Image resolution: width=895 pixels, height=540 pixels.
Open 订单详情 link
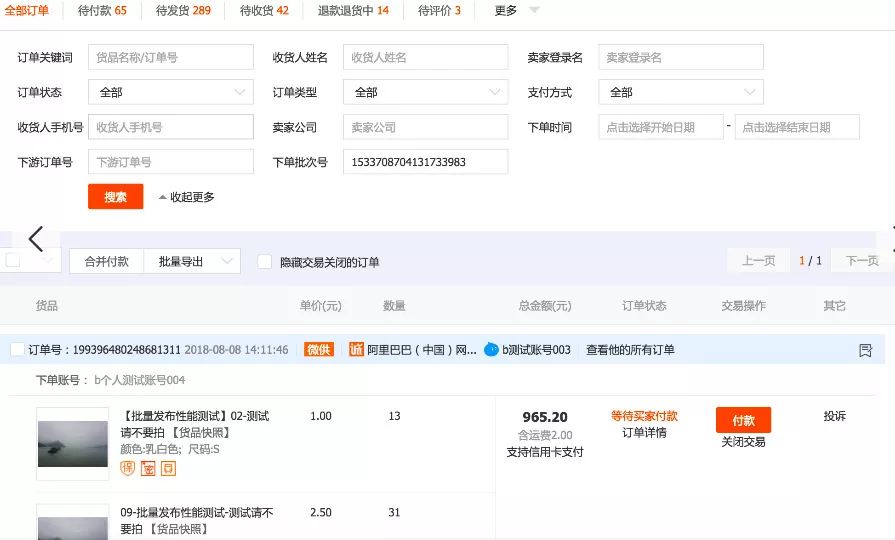(644, 433)
